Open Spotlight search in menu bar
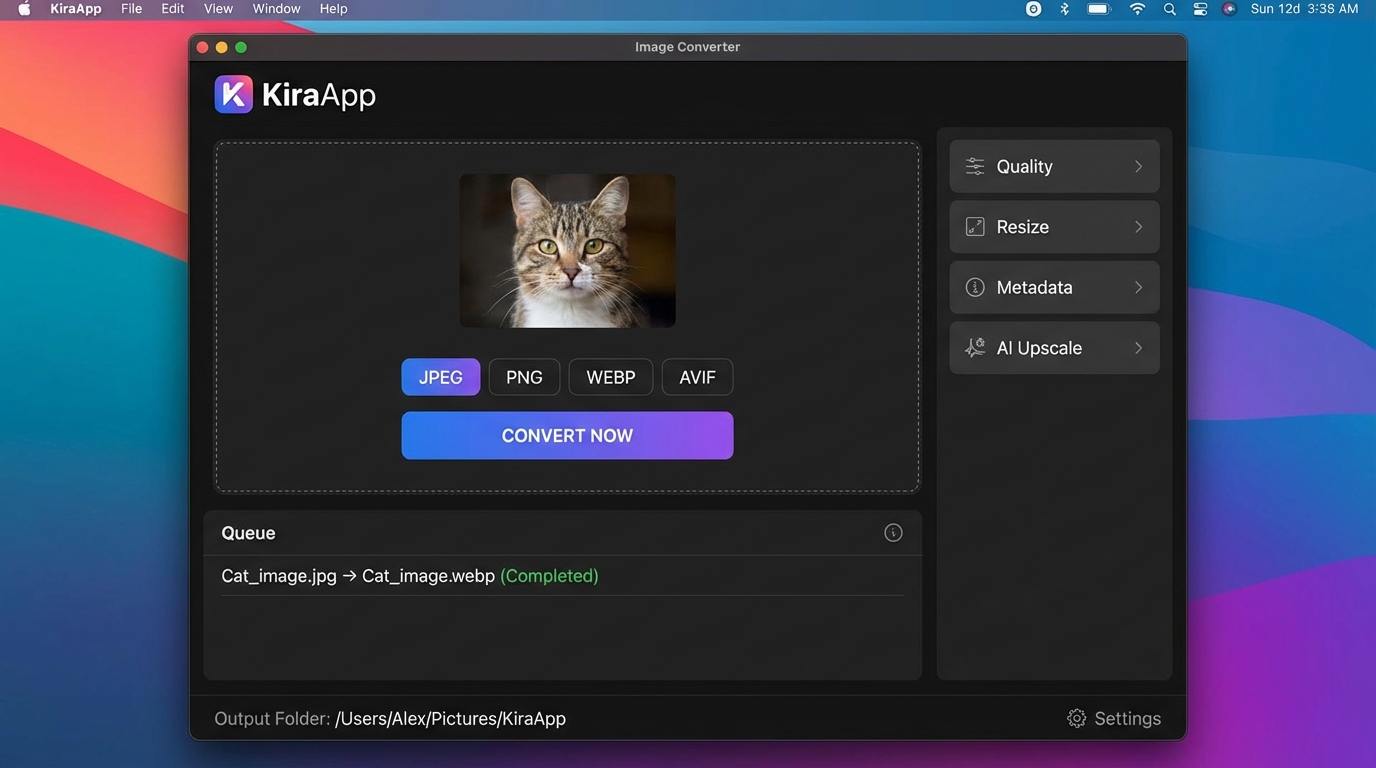 tap(1169, 9)
